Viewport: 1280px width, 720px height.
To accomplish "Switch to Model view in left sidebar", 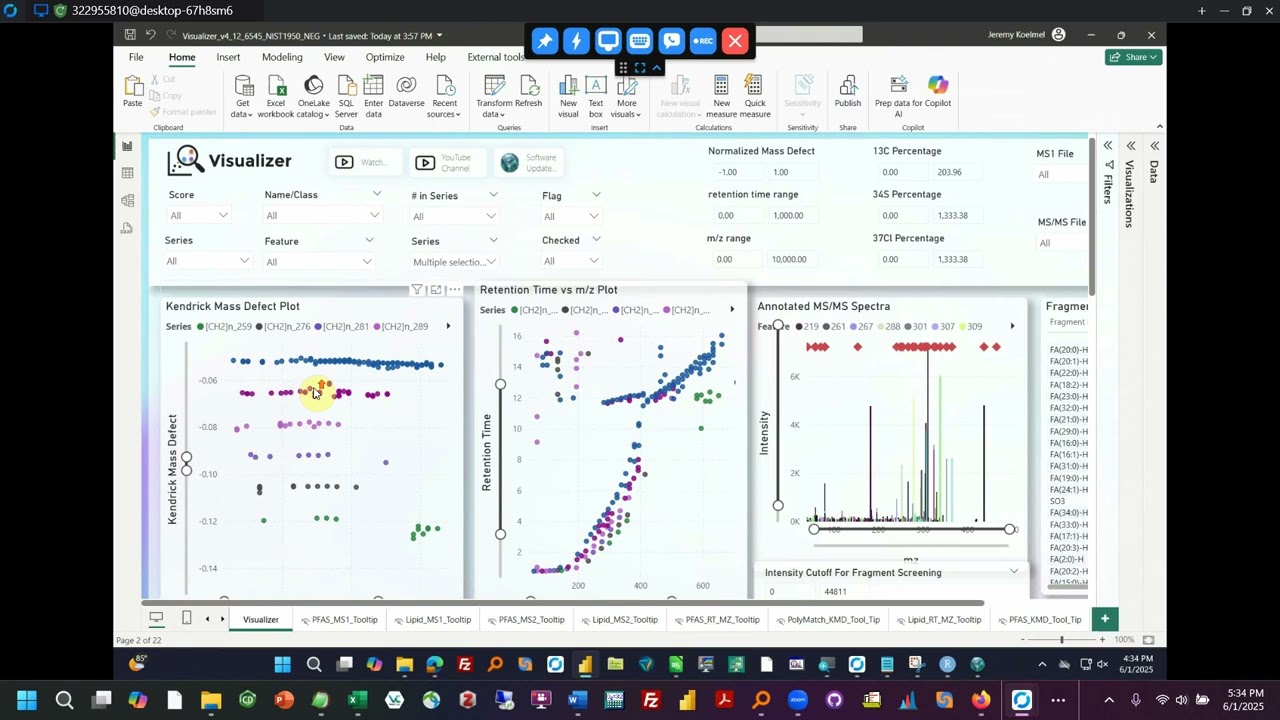I will point(127,201).
